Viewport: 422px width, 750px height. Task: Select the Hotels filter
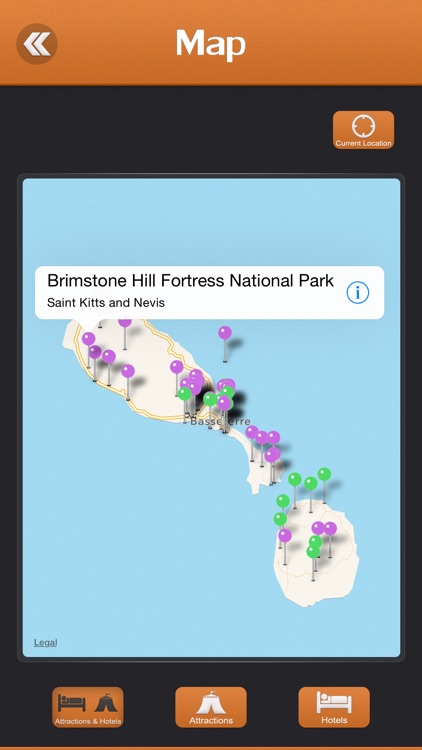pos(334,707)
